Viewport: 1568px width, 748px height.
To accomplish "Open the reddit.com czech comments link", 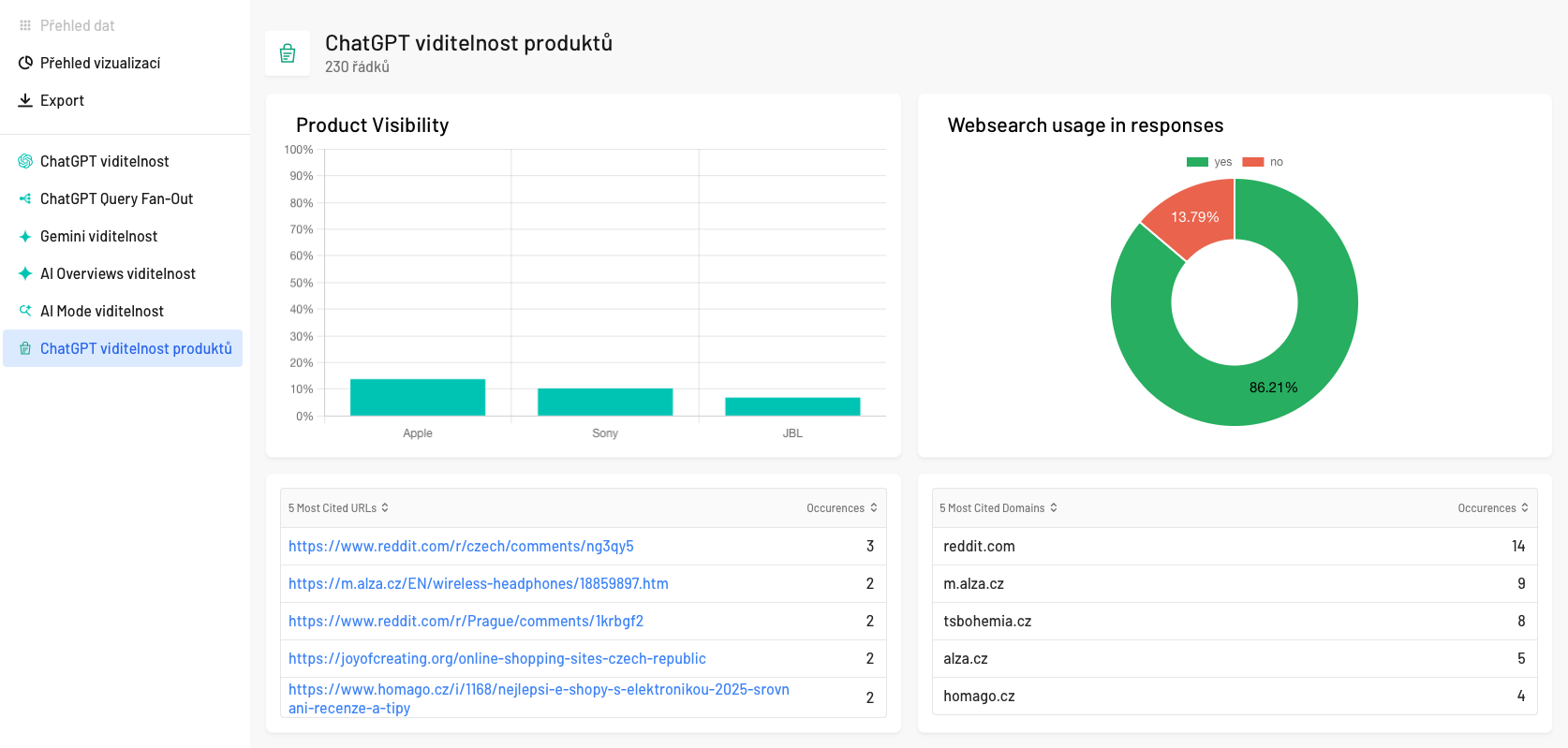I will [x=461, y=546].
